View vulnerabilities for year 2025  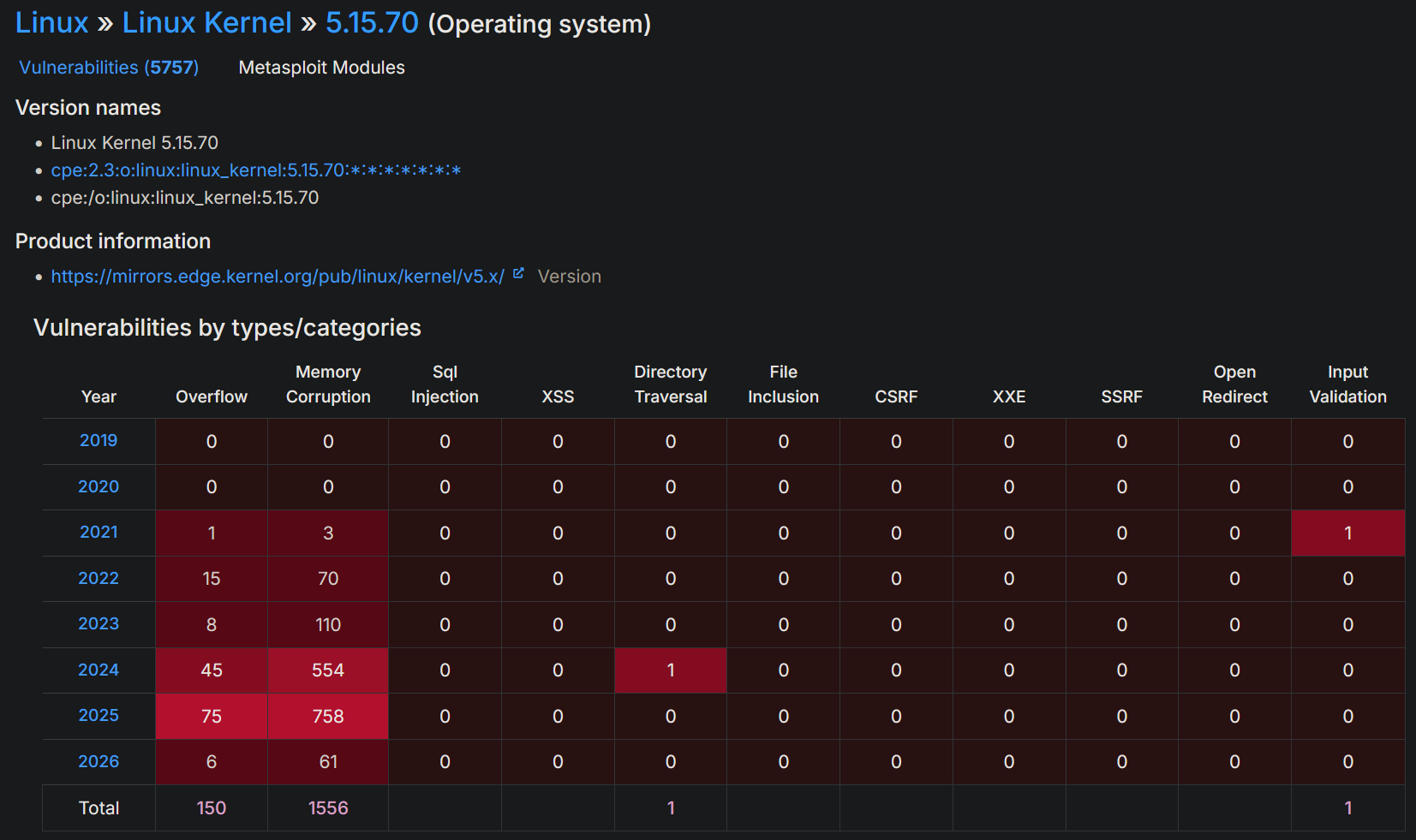click(99, 715)
